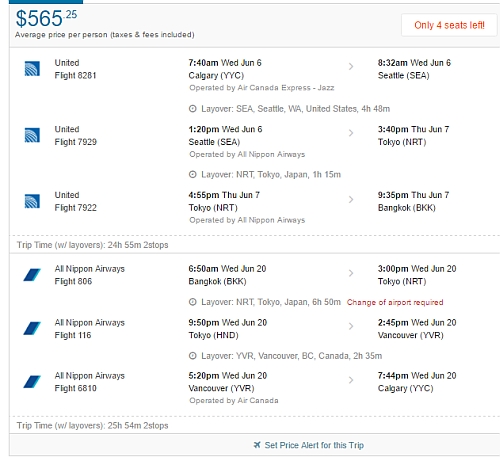The height and width of the screenshot is (457, 500).
Task: Click the airplane icon beside Set Price Alert
Action: click(257, 445)
